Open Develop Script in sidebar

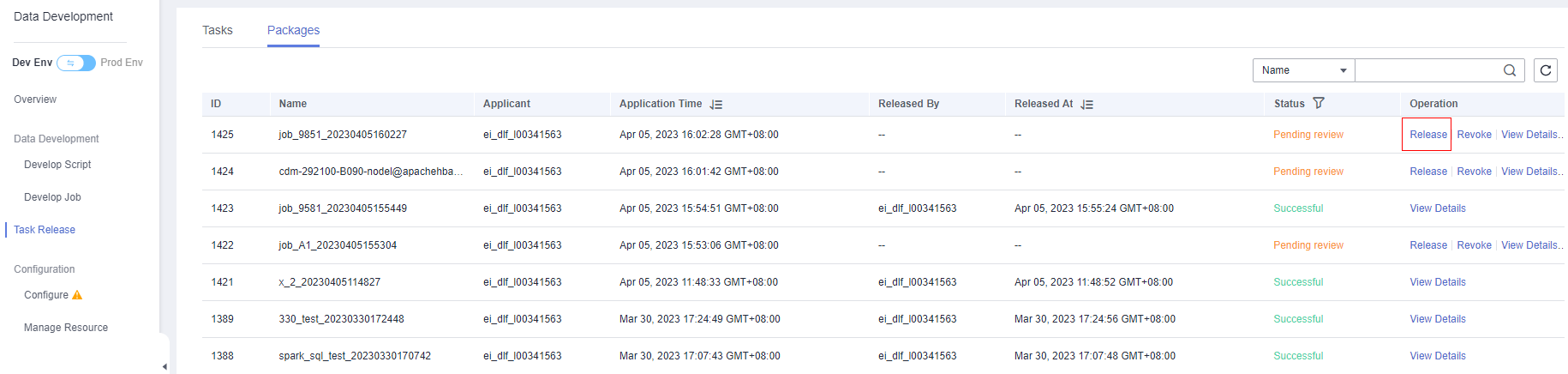point(57,165)
